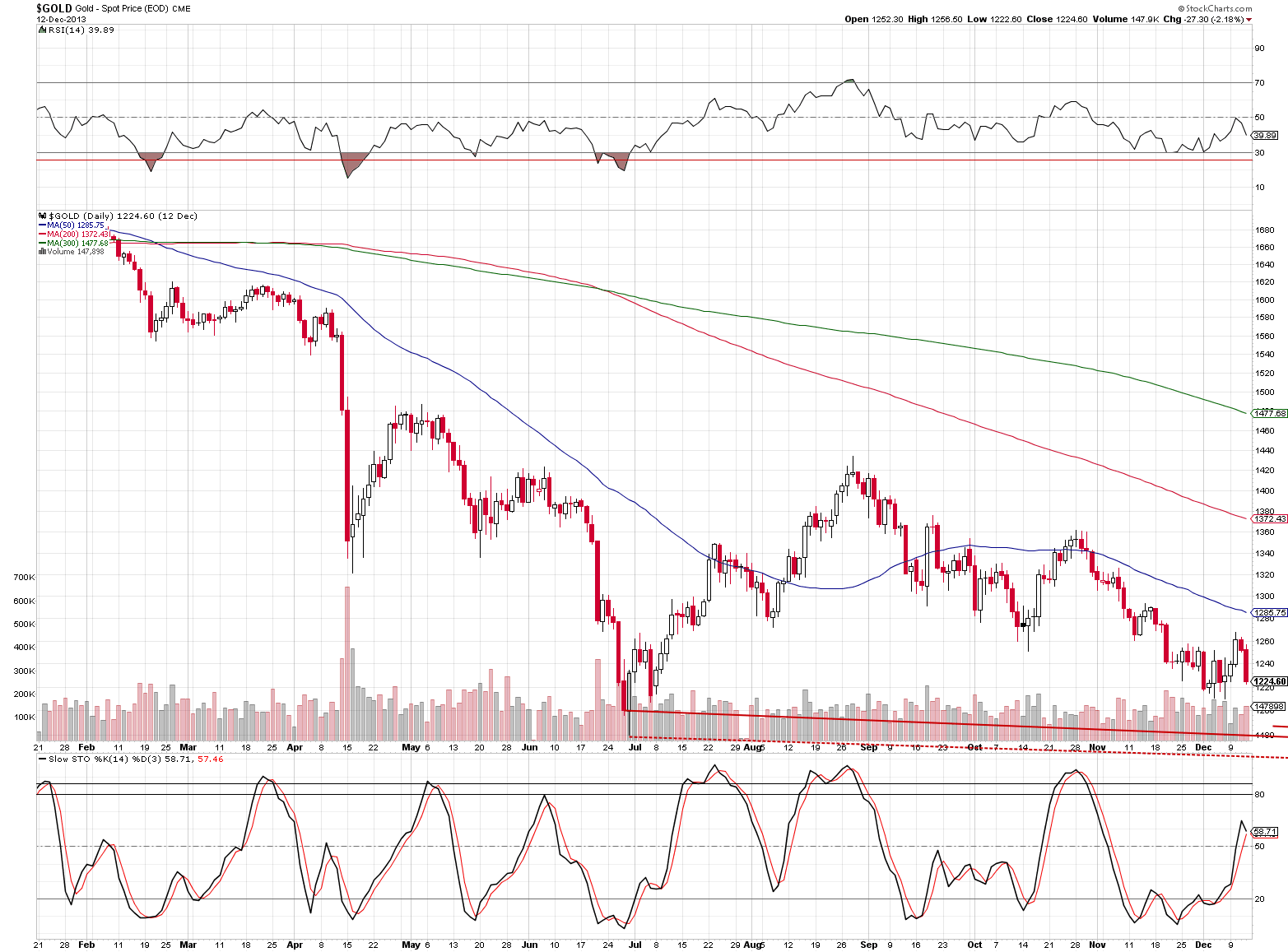Click the 'MA(200) 1372.43' legend entry
This screenshot has width=1288, height=952.
78,235
